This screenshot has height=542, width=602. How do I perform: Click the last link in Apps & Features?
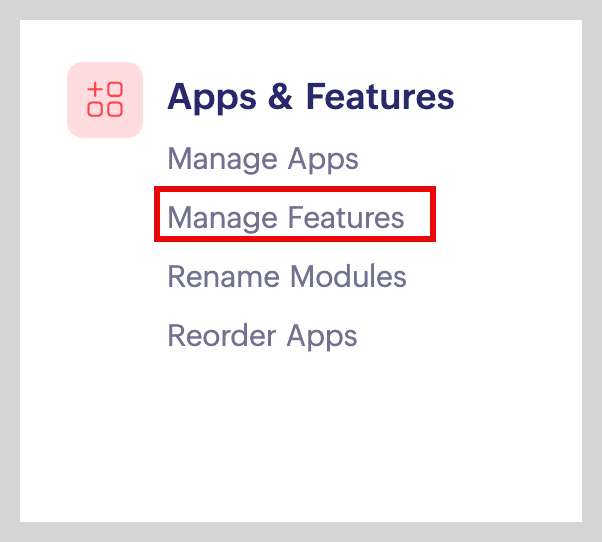coord(262,335)
